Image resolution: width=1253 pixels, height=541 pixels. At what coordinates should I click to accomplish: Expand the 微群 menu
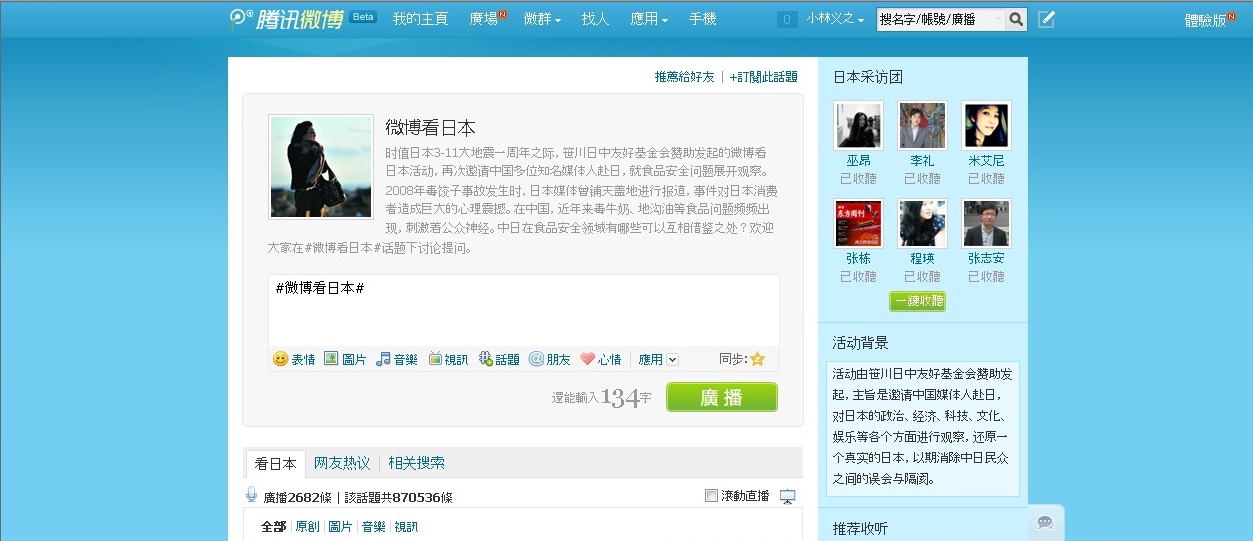[x=542, y=19]
